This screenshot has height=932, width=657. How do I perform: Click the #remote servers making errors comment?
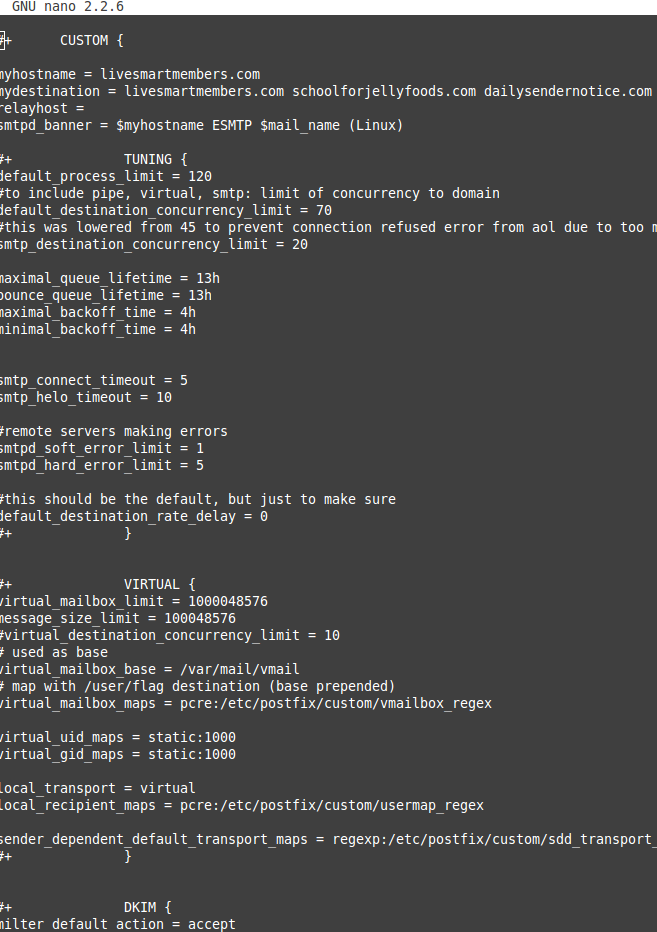[114, 431]
